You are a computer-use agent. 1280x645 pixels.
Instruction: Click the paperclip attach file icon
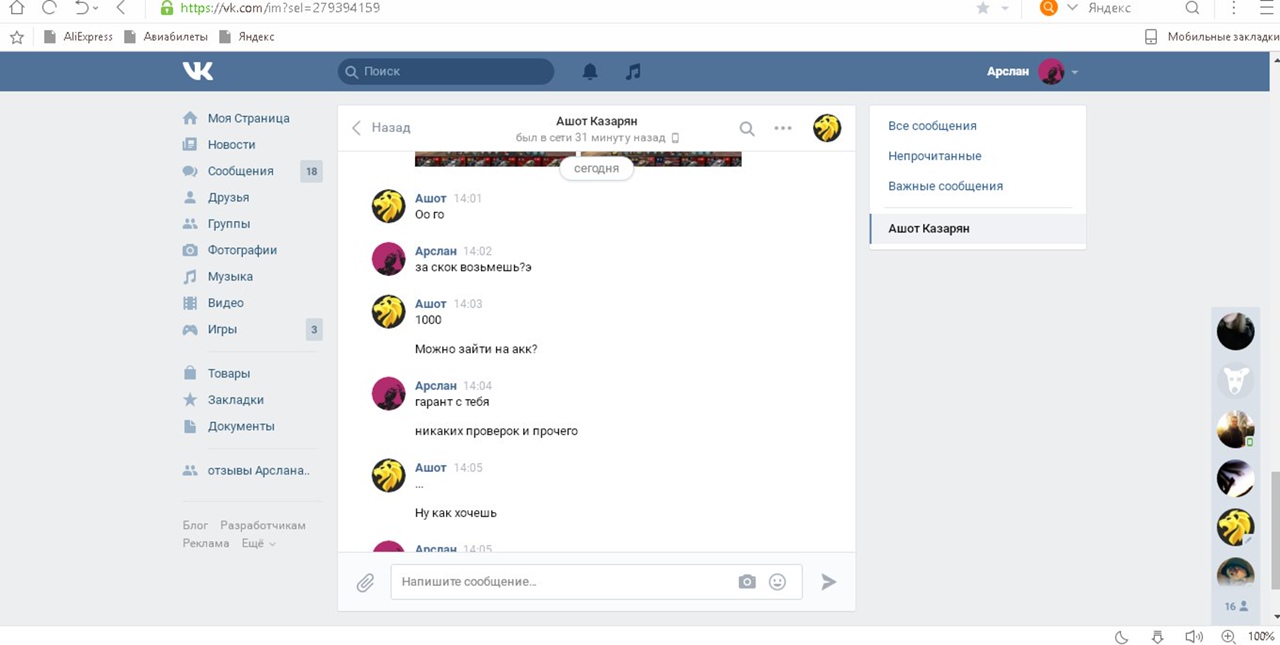click(365, 582)
